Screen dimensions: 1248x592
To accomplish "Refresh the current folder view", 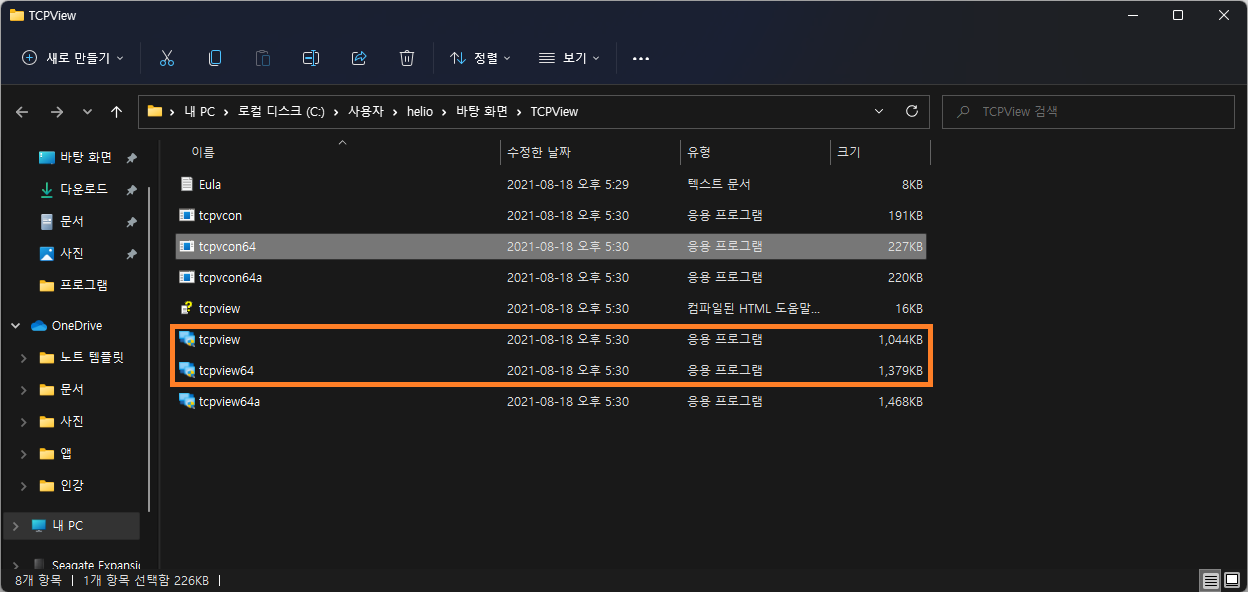I will coord(911,111).
